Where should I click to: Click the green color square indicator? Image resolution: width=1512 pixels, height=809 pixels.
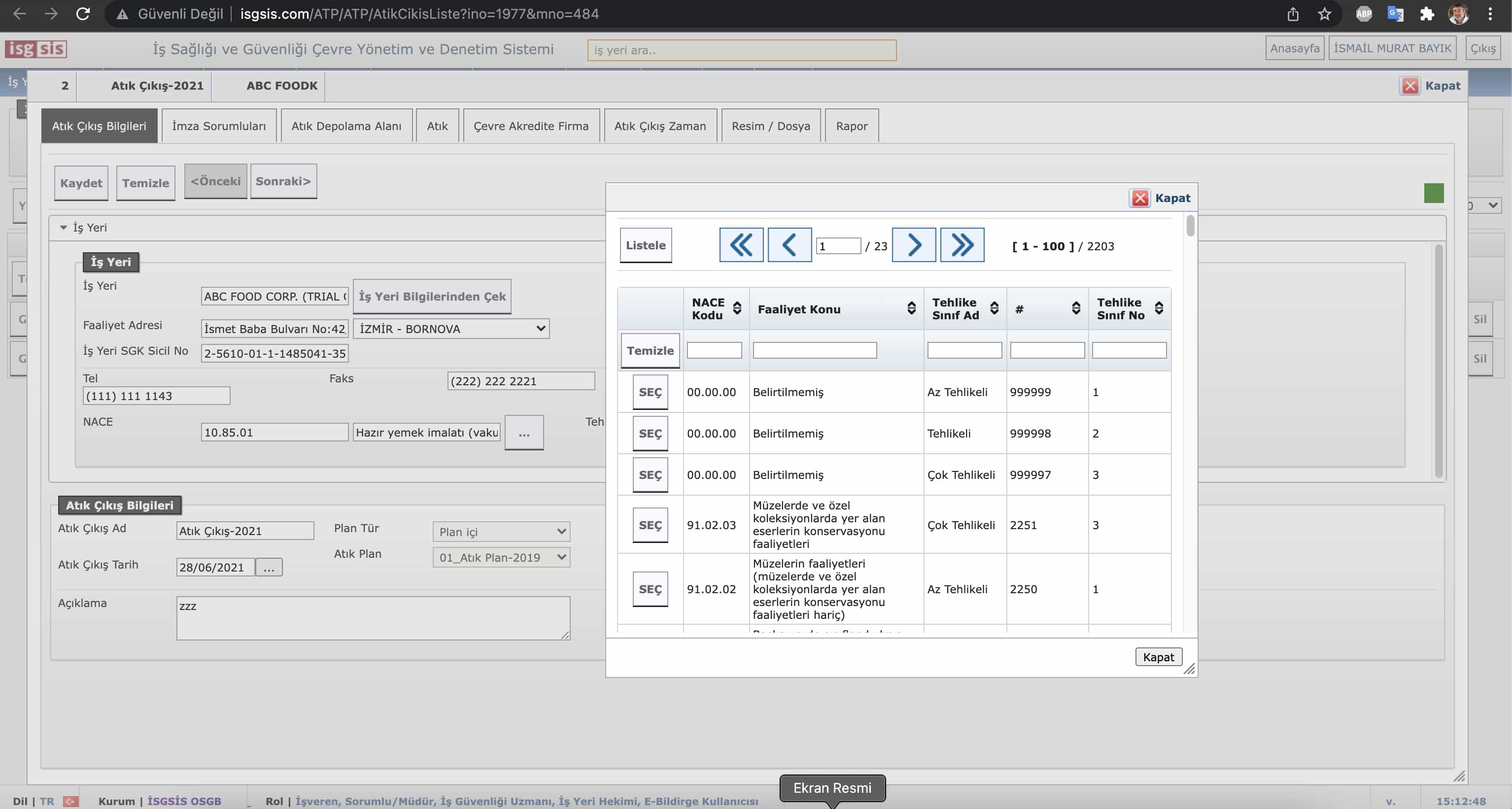pyautogui.click(x=1433, y=194)
